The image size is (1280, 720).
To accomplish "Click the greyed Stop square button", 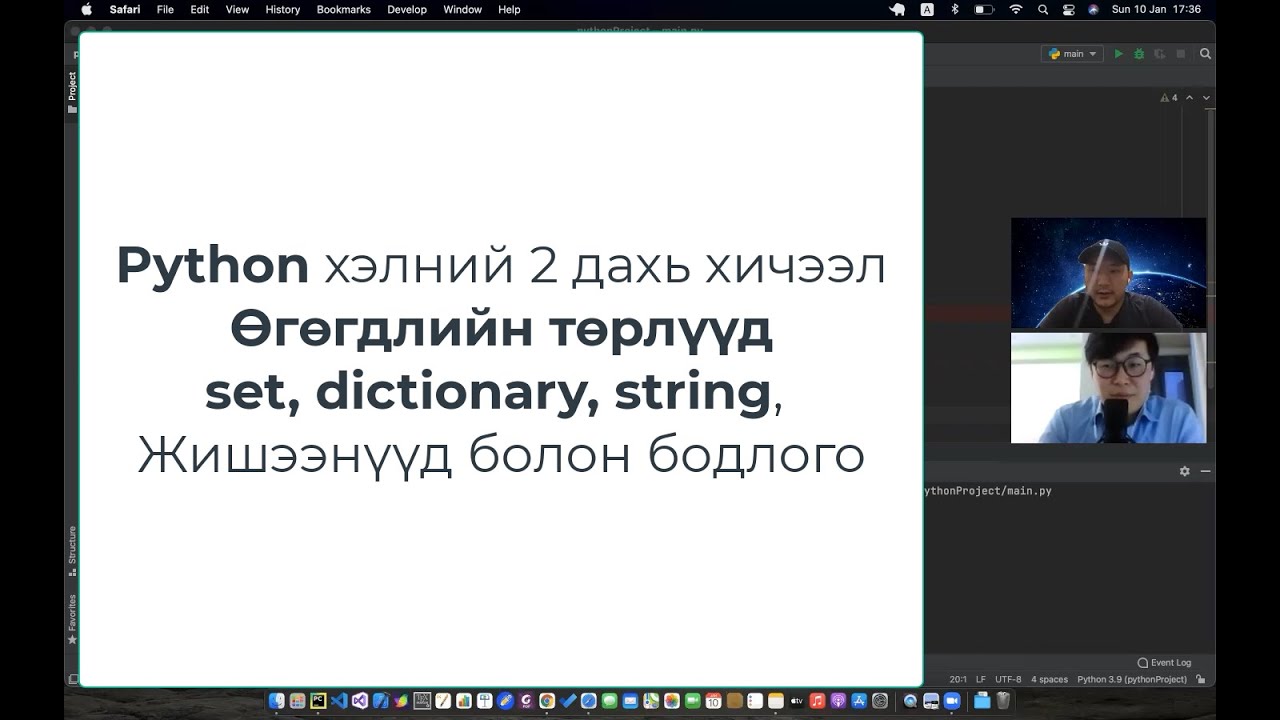I will coord(1181,54).
